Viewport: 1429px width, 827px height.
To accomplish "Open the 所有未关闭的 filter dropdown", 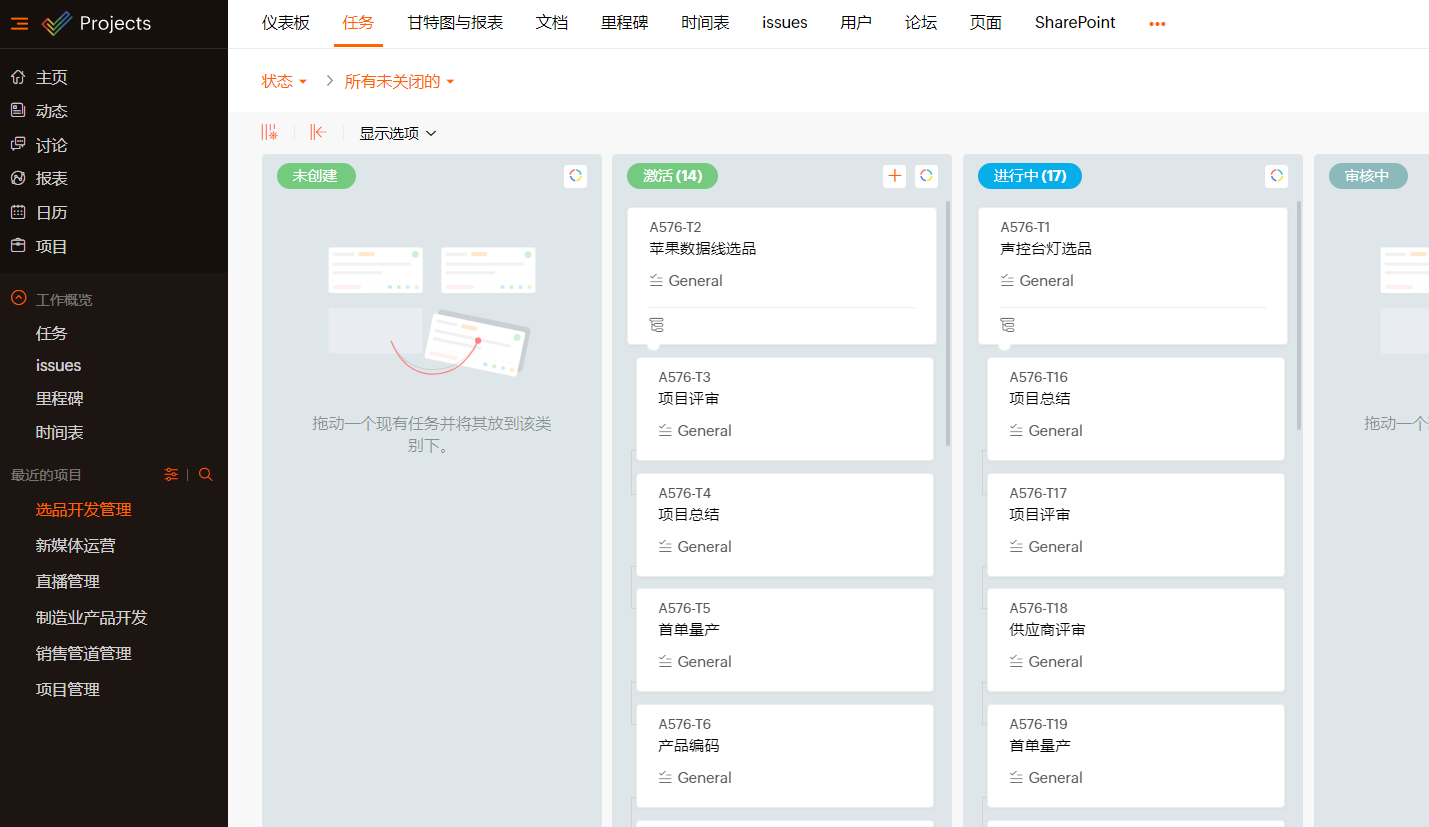I will [x=399, y=82].
